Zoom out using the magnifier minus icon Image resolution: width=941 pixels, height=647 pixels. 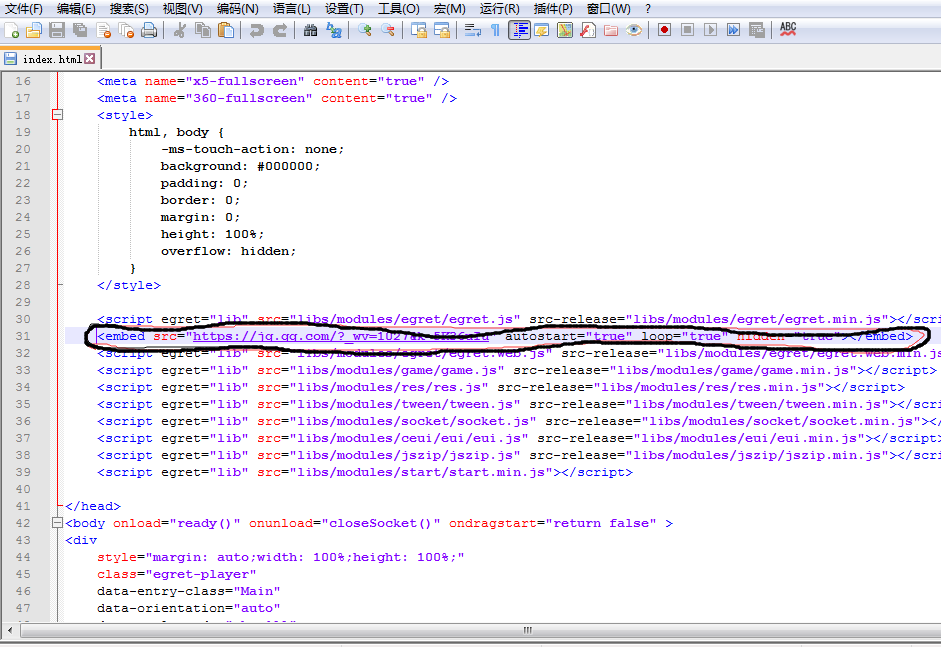[x=388, y=30]
